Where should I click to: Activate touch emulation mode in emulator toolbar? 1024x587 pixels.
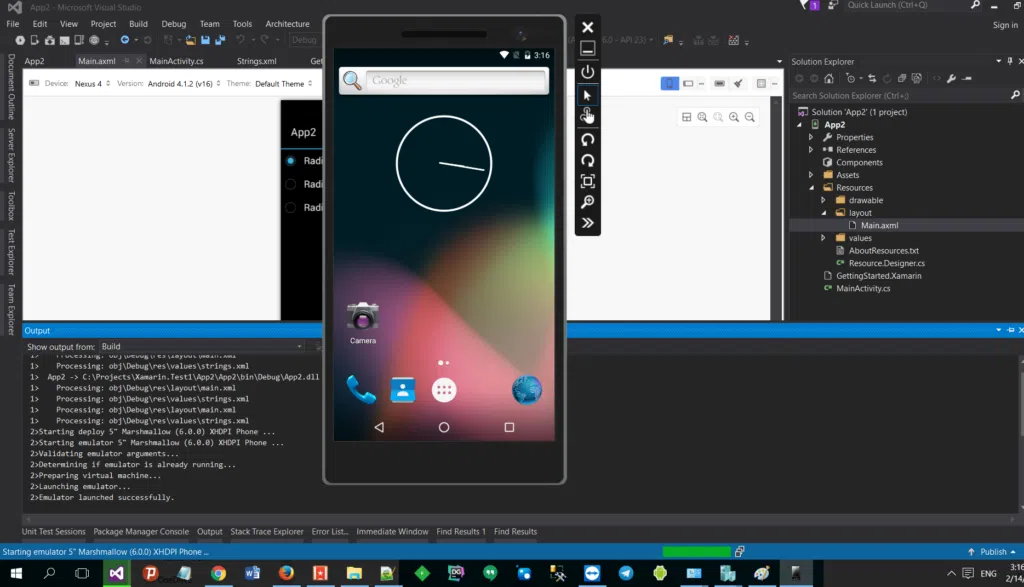click(587, 115)
